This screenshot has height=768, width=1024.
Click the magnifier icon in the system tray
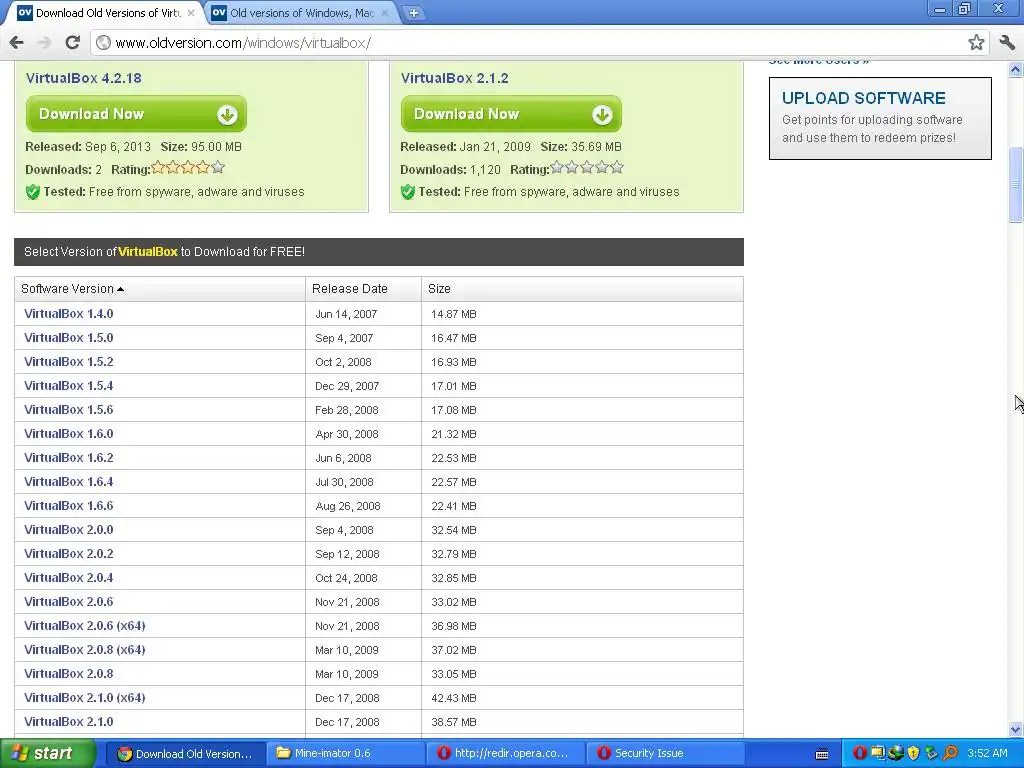[x=950, y=754]
